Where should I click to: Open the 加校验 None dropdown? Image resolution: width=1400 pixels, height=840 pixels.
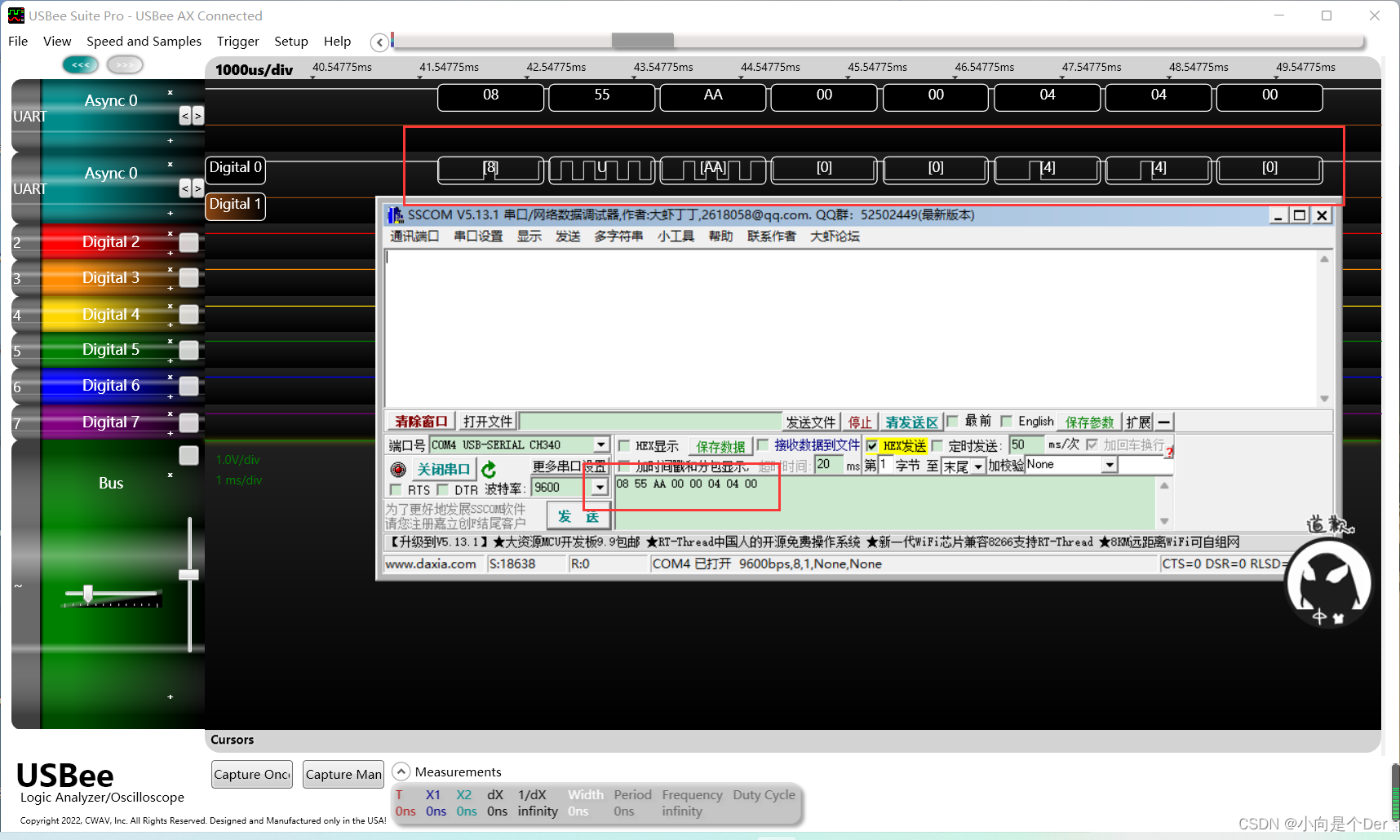click(x=1110, y=465)
